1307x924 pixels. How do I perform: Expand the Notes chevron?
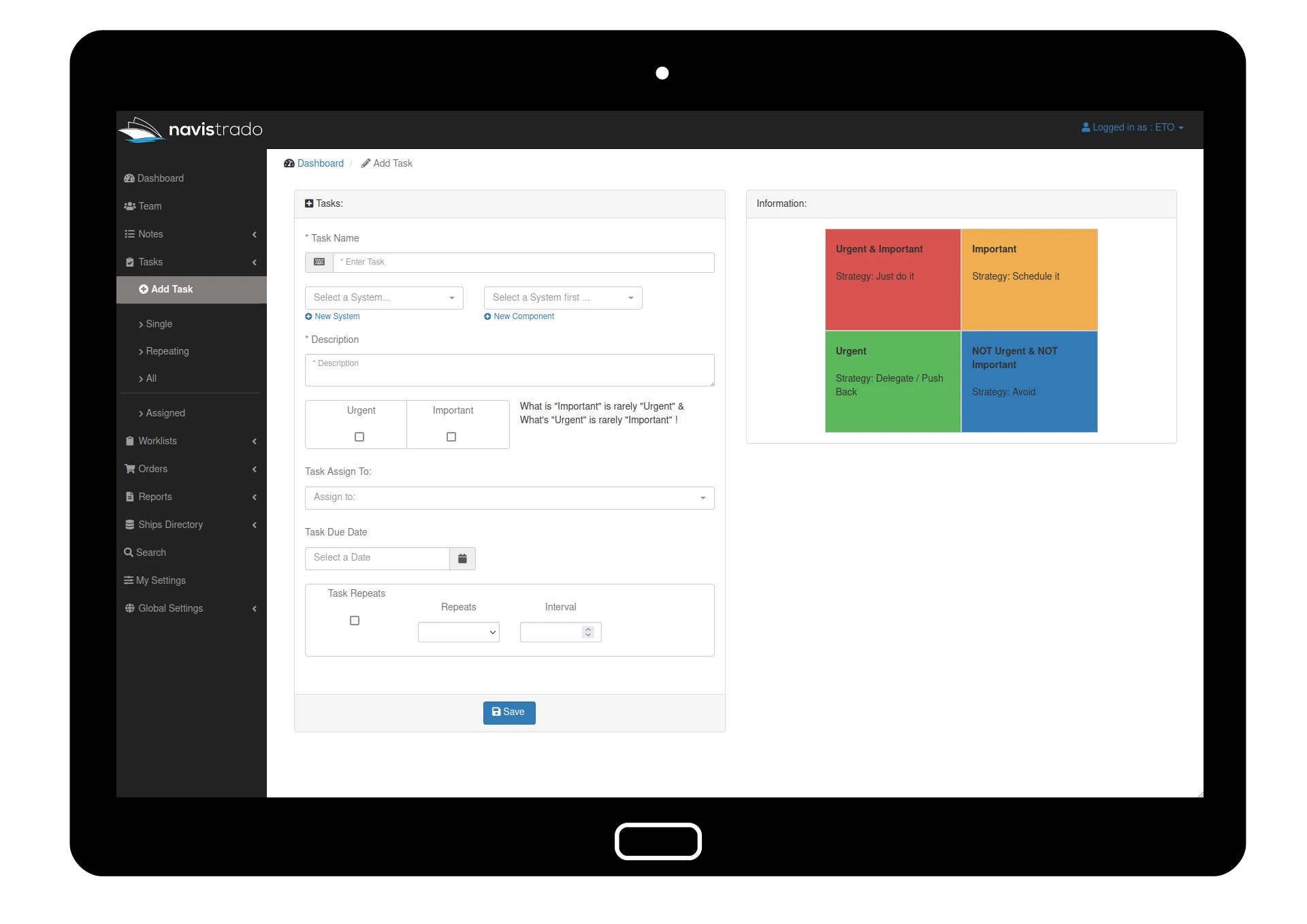255,234
